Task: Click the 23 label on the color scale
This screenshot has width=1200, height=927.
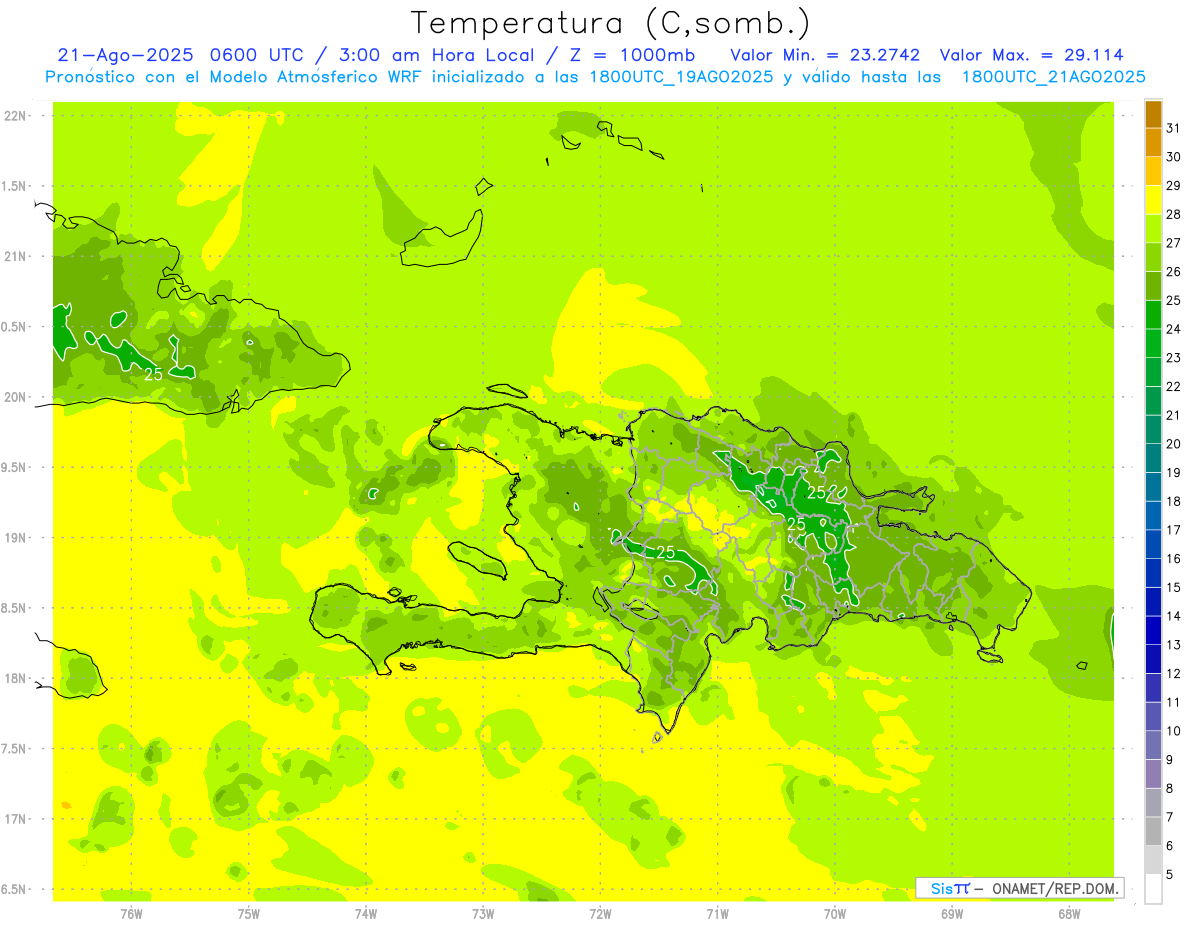Action: click(x=1173, y=358)
